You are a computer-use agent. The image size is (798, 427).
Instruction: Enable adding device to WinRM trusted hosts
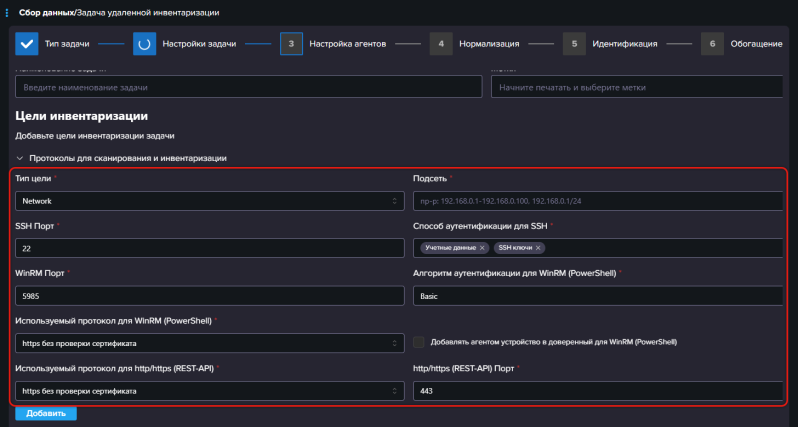click(420, 342)
